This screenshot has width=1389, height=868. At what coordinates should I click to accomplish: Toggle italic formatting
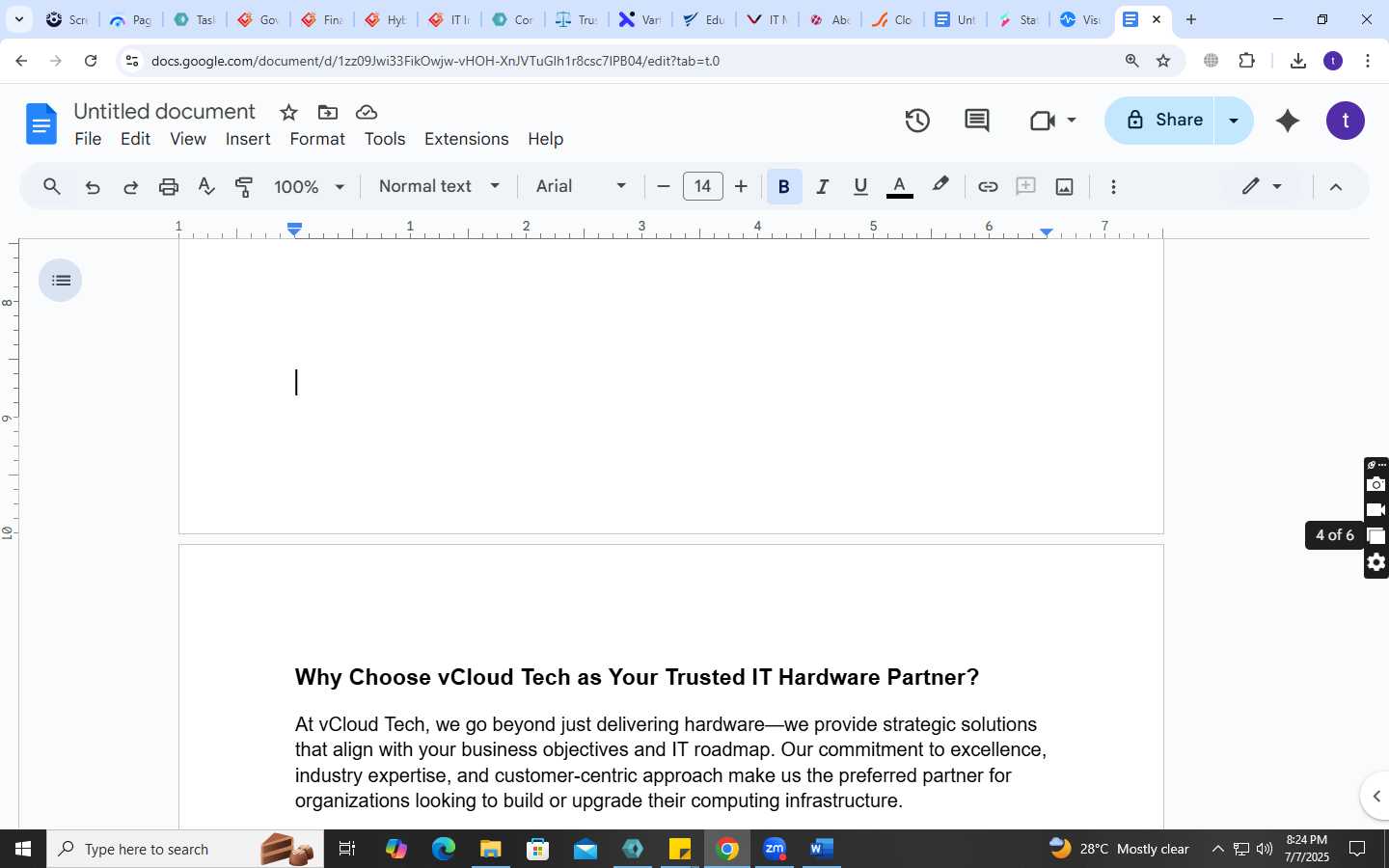[823, 187]
